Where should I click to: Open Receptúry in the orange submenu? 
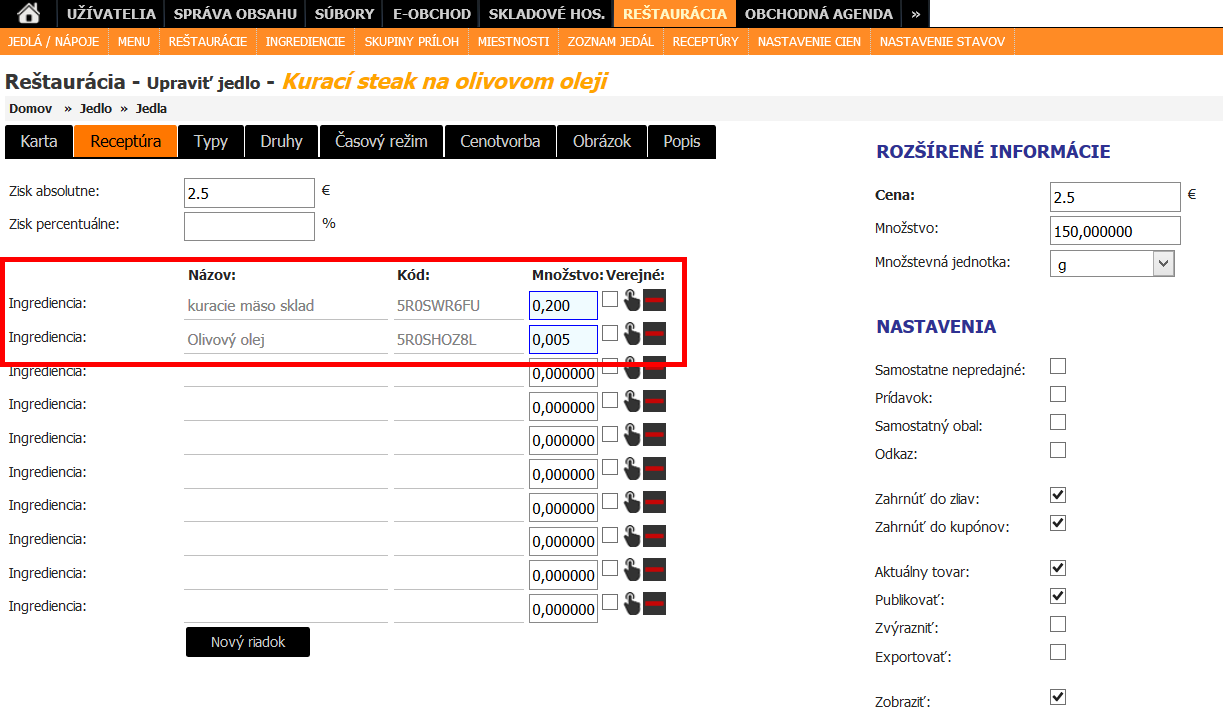(x=705, y=42)
